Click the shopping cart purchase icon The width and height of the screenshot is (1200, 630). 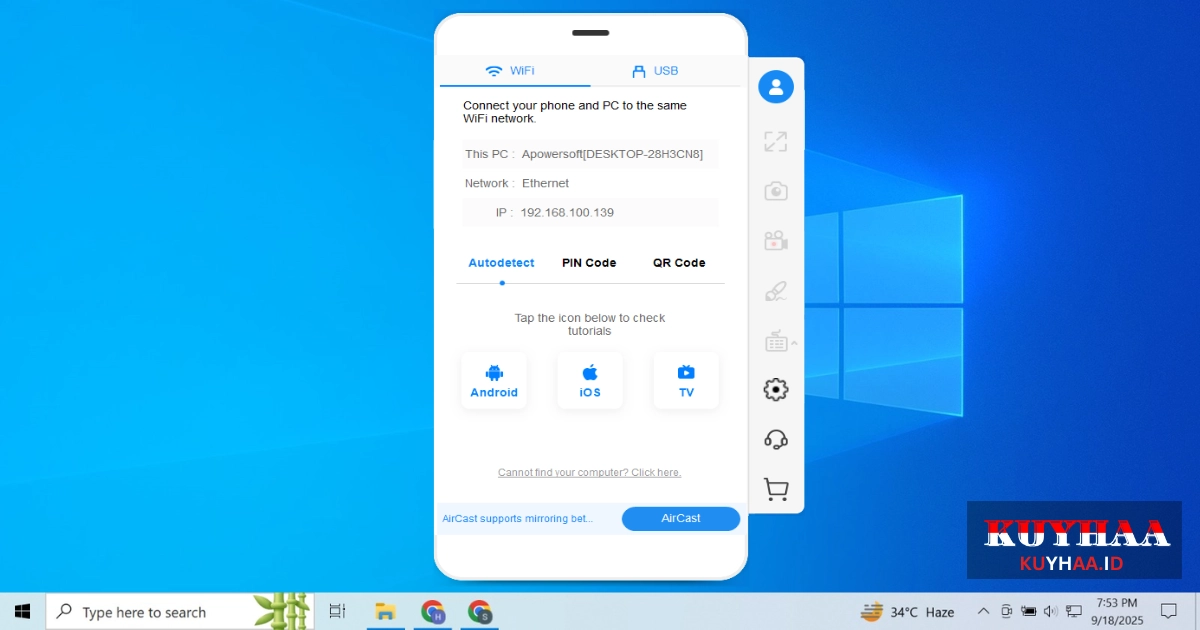pyautogui.click(x=776, y=489)
